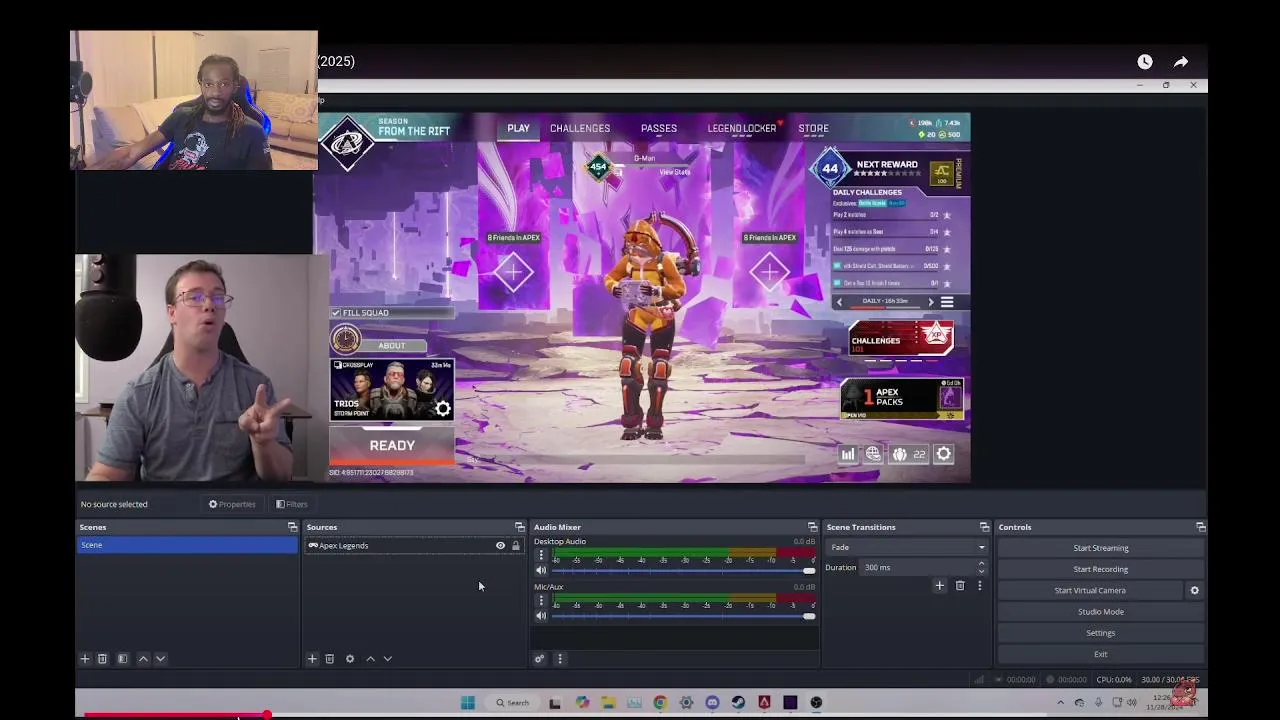Image resolution: width=1280 pixels, height=720 pixels.
Task: Open Steam from the taskbar
Action: tap(738, 703)
